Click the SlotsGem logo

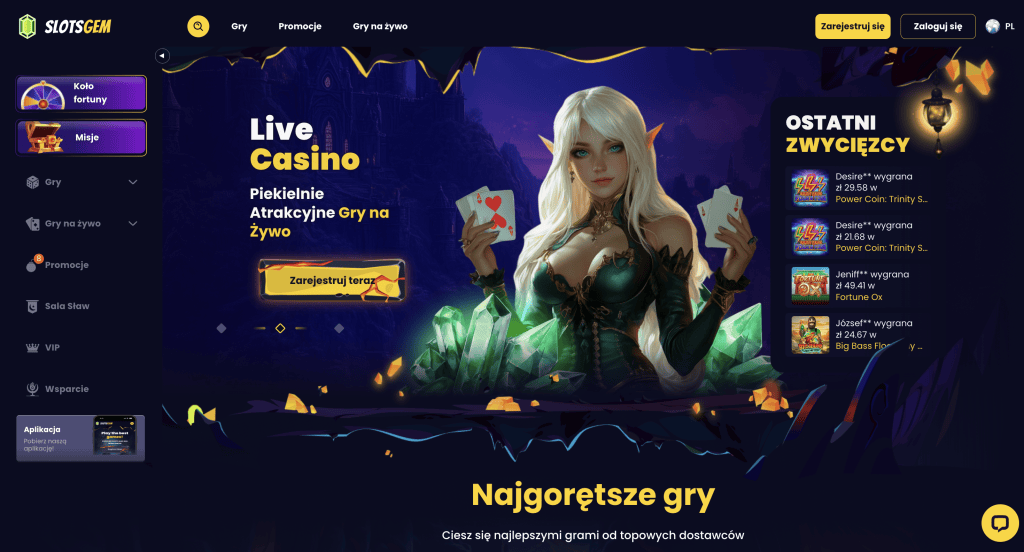tap(65, 26)
